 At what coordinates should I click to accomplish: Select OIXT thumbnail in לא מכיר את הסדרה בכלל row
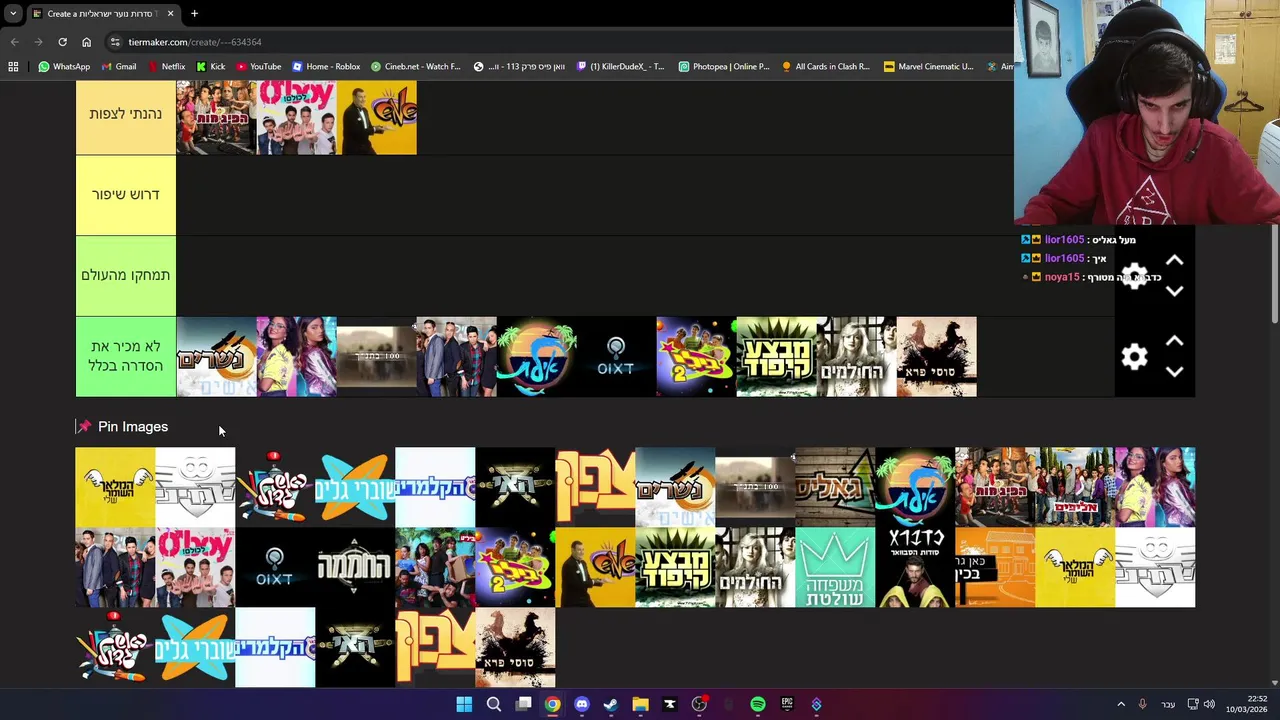point(616,357)
